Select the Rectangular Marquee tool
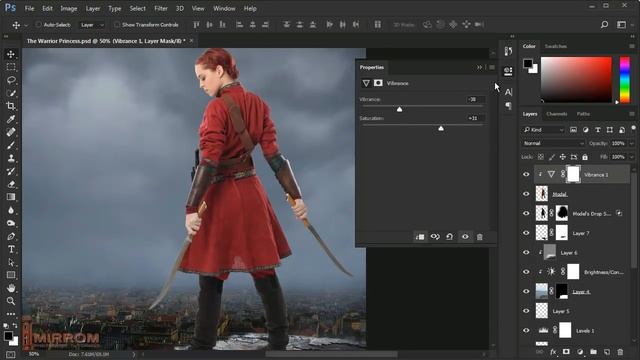This screenshot has width=640, height=360. pyautogui.click(x=11, y=67)
